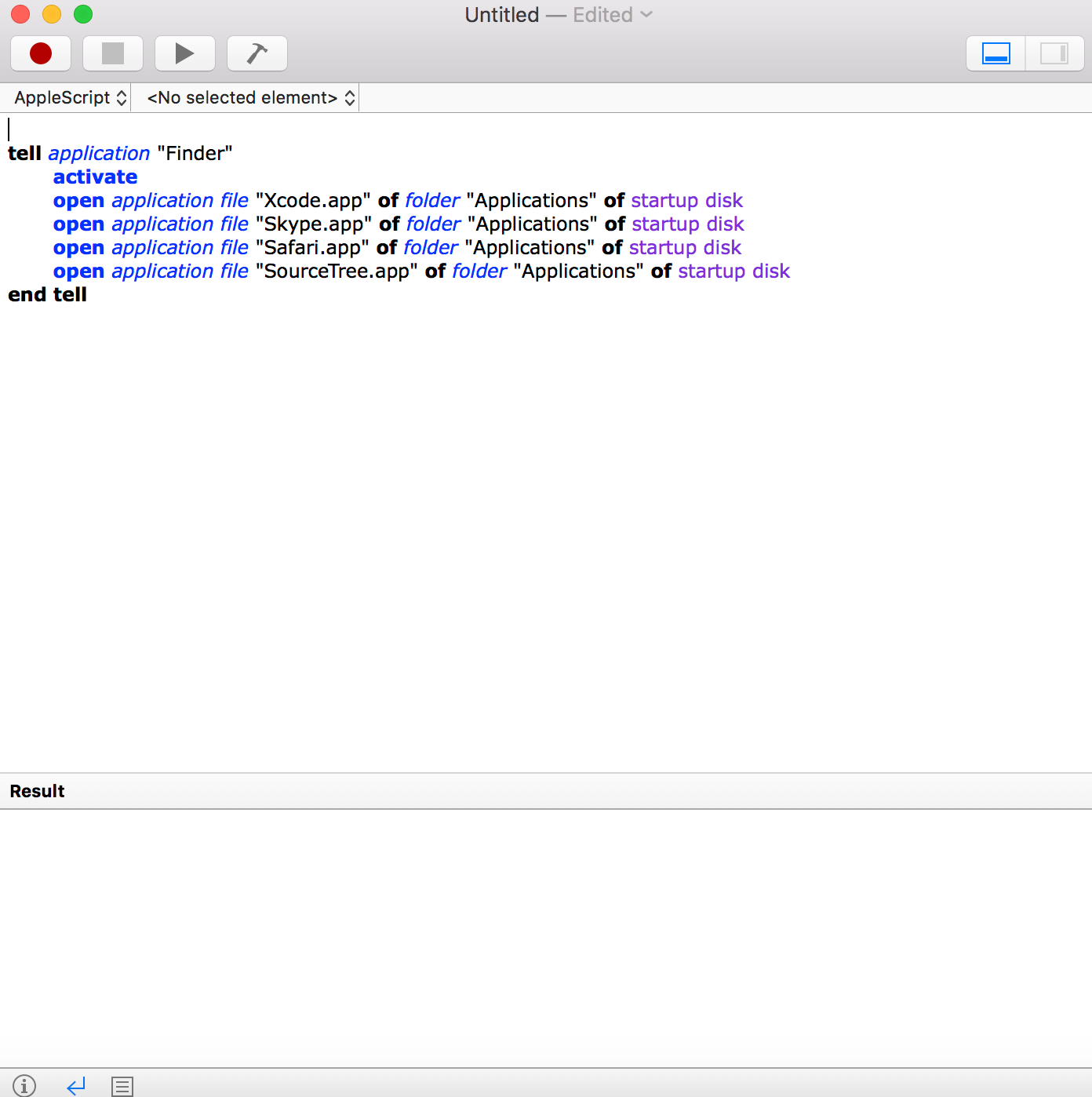Click the end tell line
This screenshot has width=1092, height=1097.
click(x=47, y=295)
